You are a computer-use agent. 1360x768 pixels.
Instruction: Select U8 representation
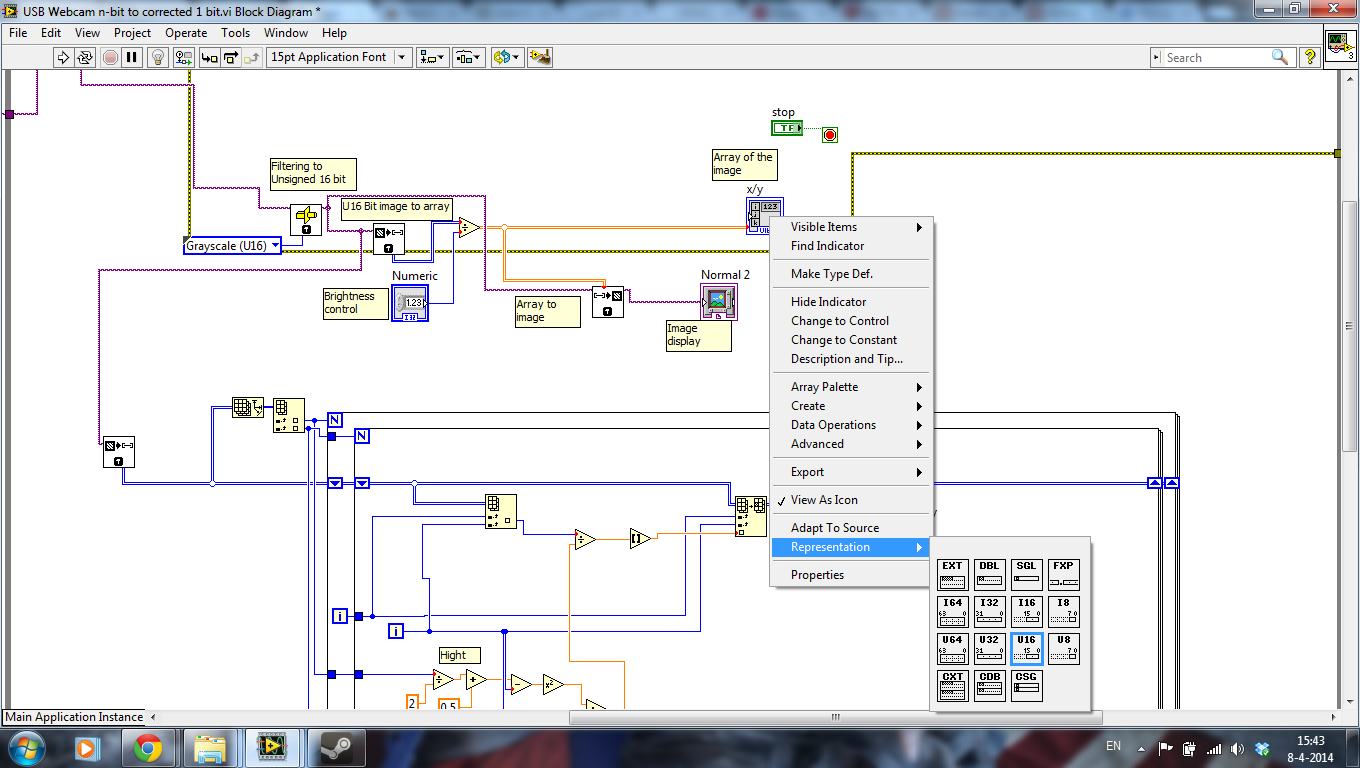tap(1063, 649)
